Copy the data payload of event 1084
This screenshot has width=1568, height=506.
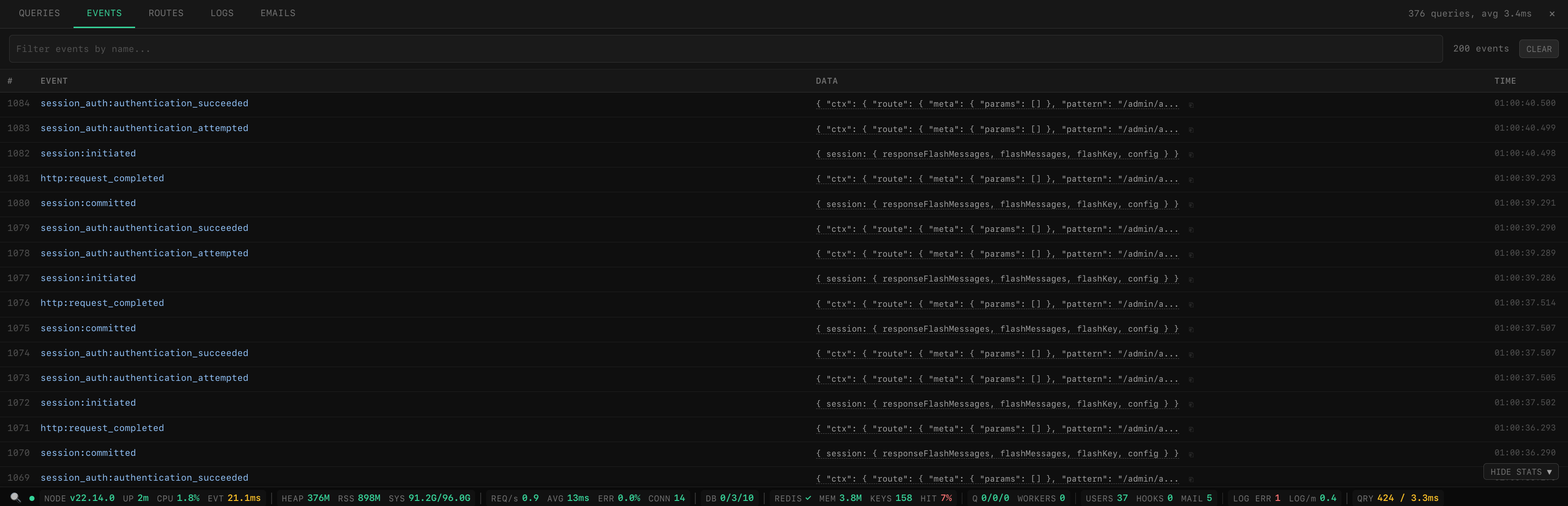[x=1191, y=104]
